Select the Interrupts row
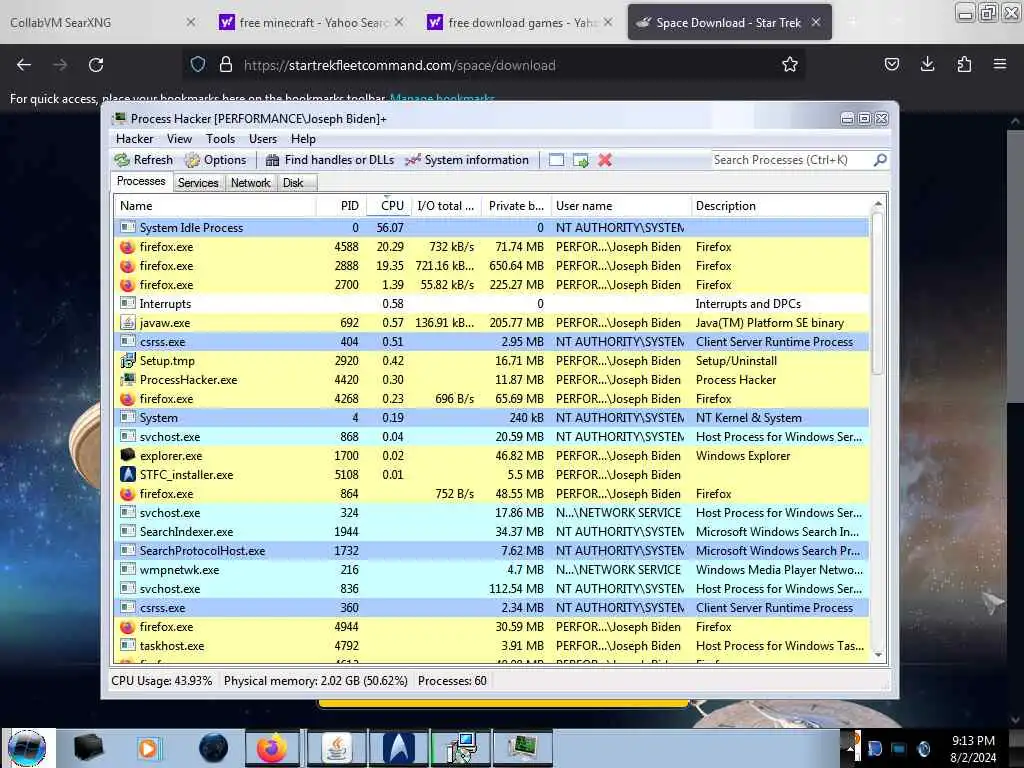The width and height of the screenshot is (1024, 768). (x=492, y=304)
